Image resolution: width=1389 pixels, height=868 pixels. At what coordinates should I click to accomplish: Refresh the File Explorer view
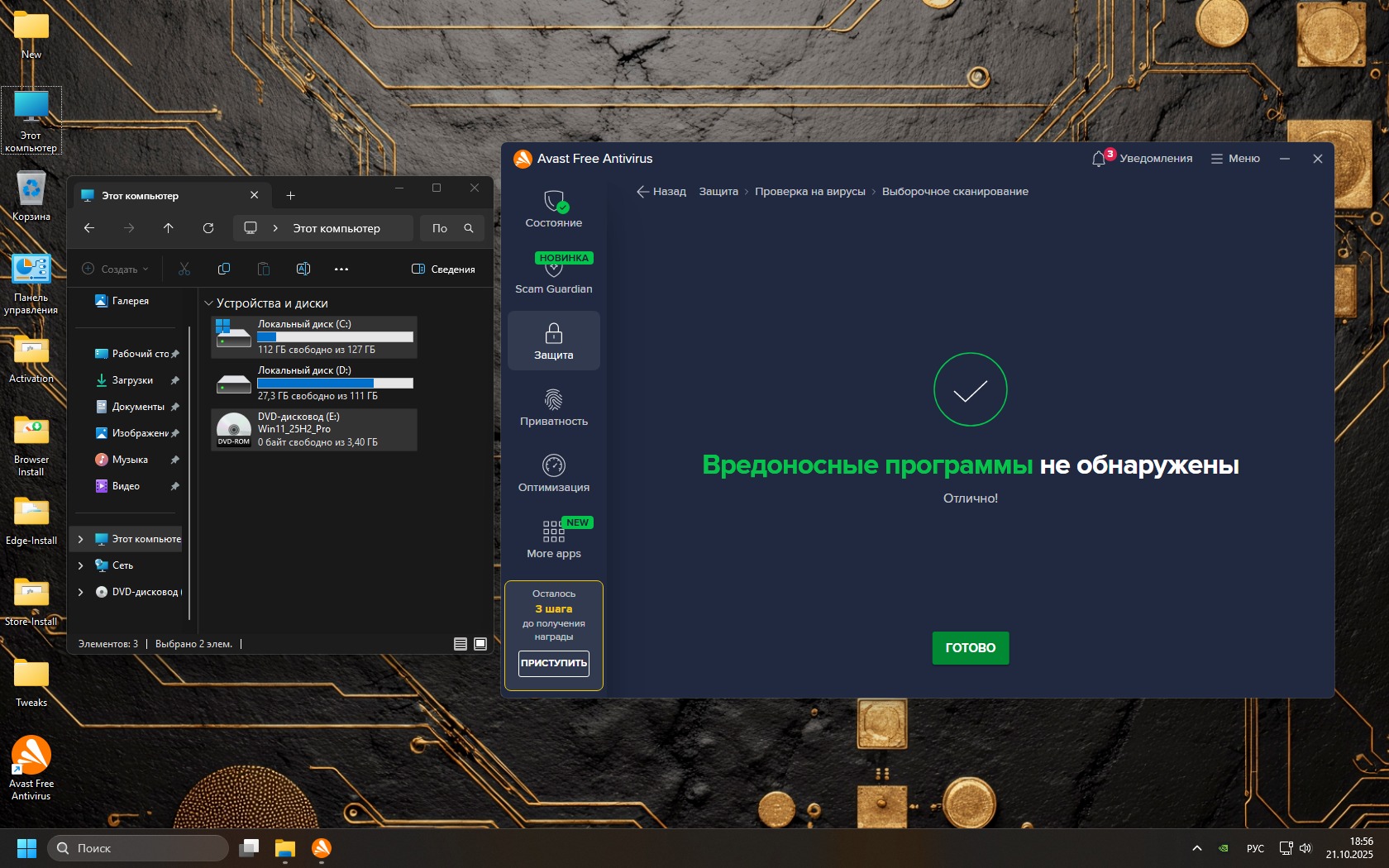[208, 228]
